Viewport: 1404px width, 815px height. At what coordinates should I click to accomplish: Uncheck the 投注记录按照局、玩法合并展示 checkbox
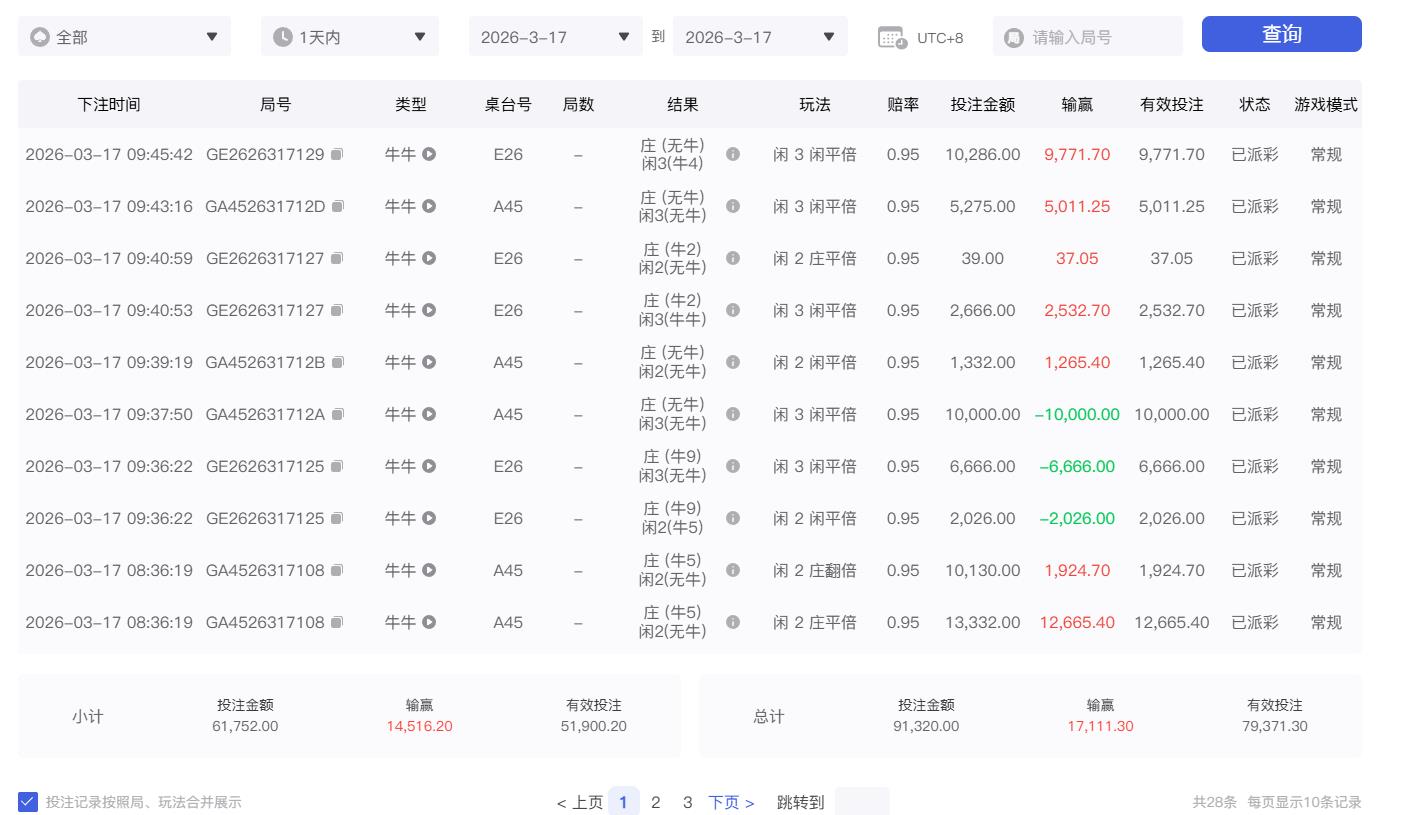pos(27,800)
